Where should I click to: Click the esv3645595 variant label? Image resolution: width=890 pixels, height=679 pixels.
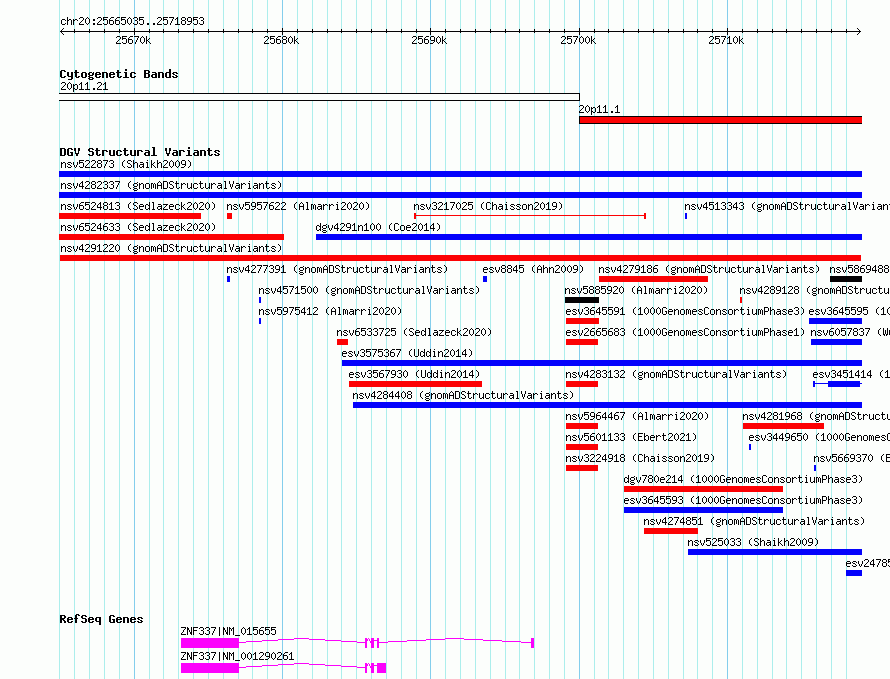(x=849, y=311)
